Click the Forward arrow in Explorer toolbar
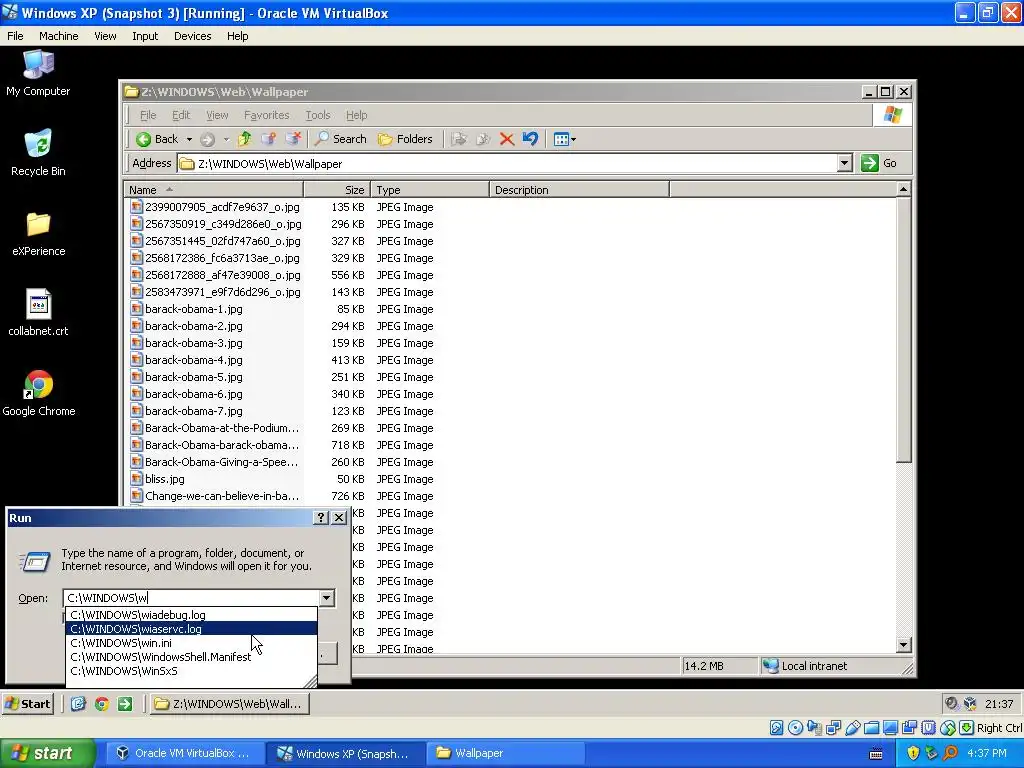Image resolution: width=1024 pixels, height=768 pixels. point(208,139)
